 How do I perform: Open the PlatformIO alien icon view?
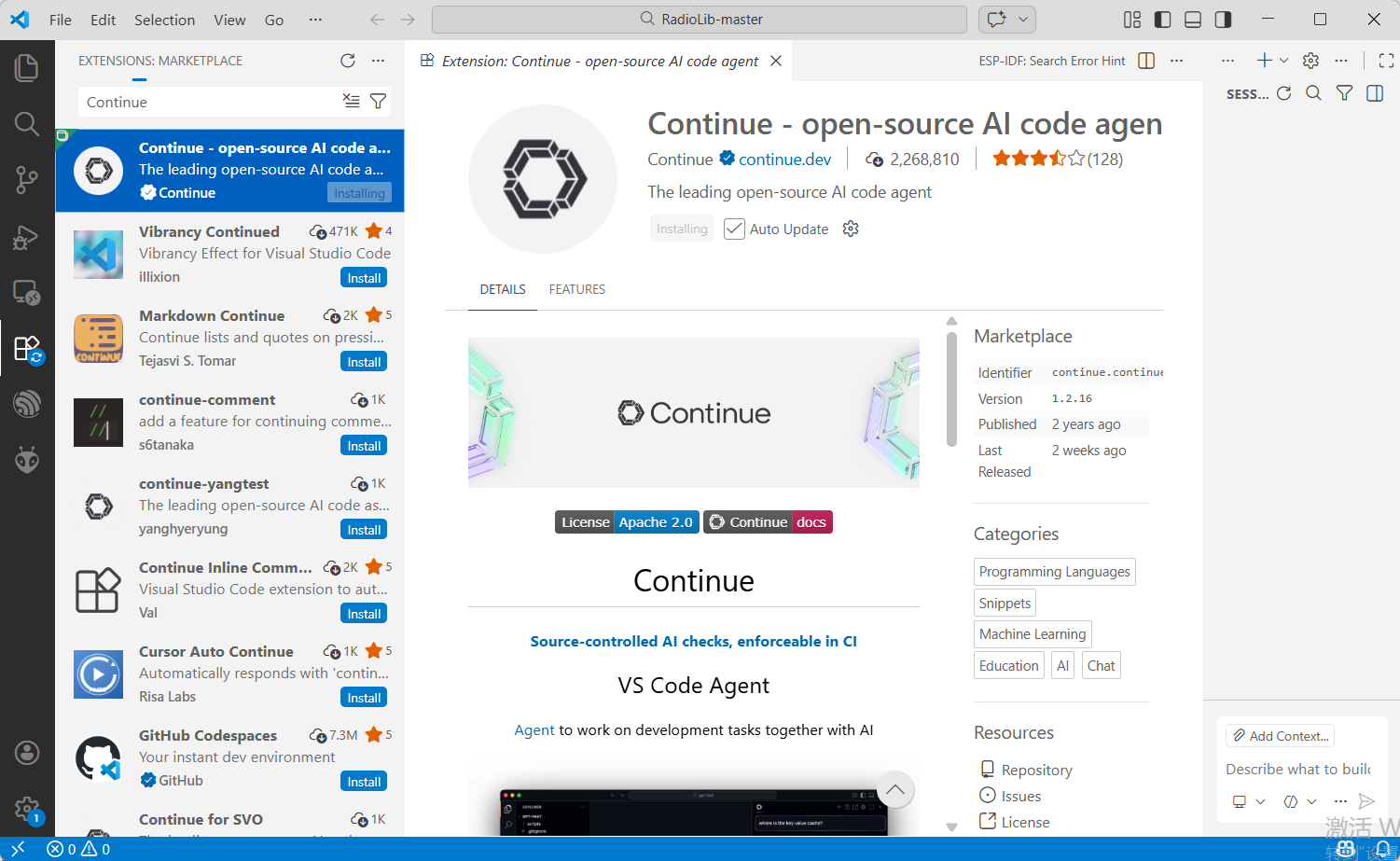click(27, 459)
